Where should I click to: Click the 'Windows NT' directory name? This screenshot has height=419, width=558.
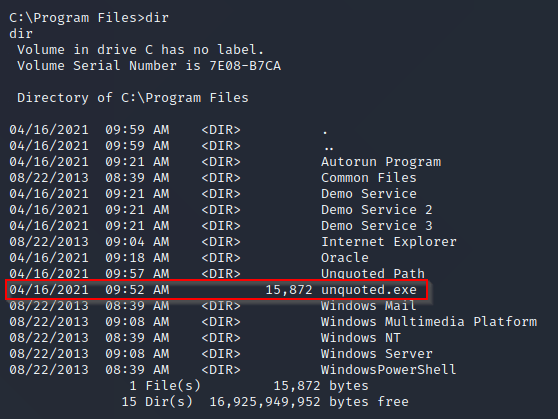coord(361,338)
